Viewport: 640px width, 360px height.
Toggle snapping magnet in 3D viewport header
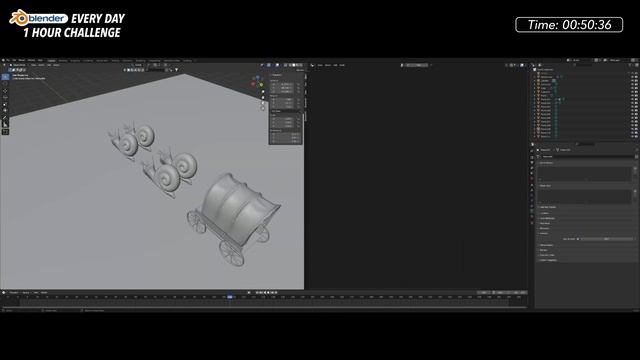(x=155, y=65)
